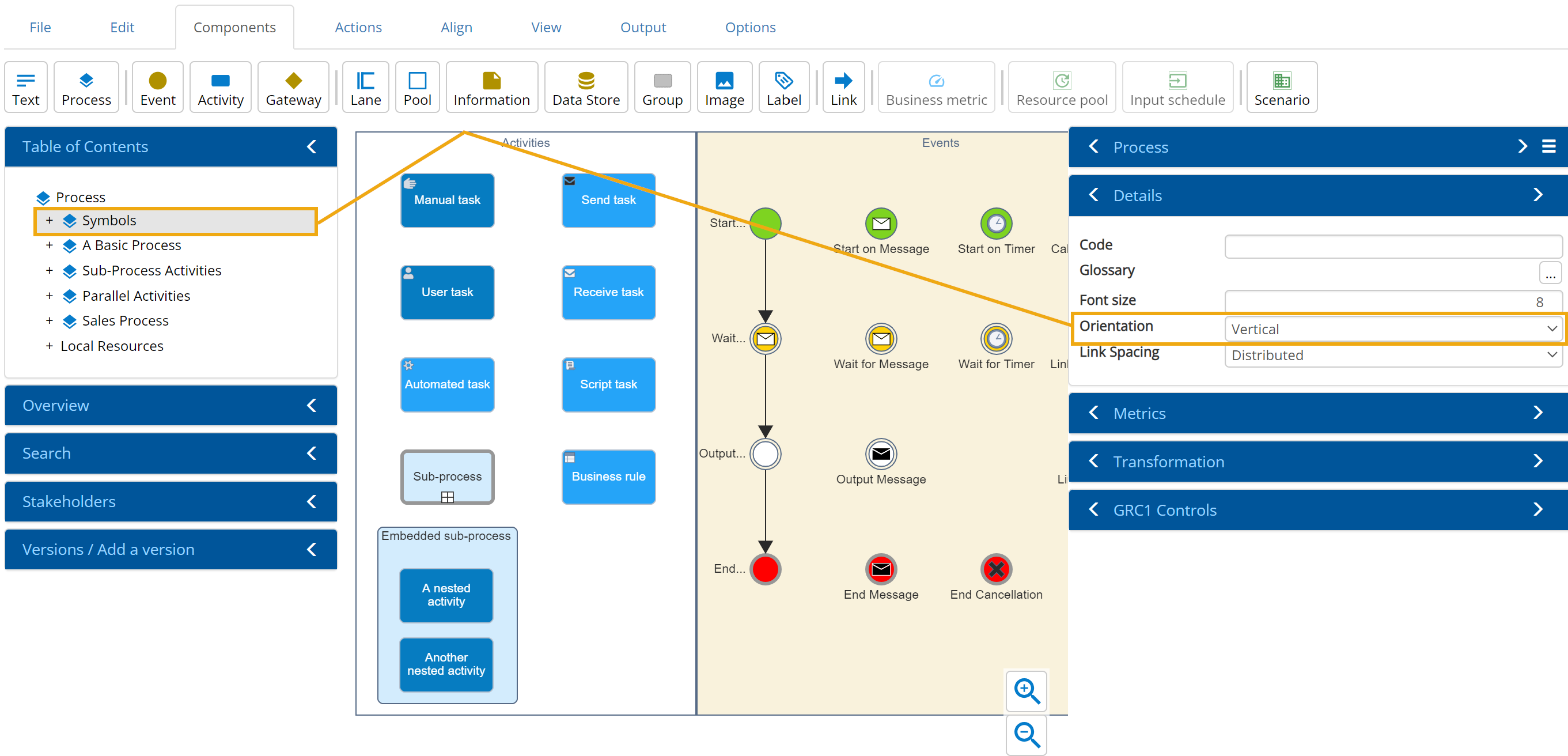Add a Data Store component
The image size is (1568, 756).
(586, 88)
